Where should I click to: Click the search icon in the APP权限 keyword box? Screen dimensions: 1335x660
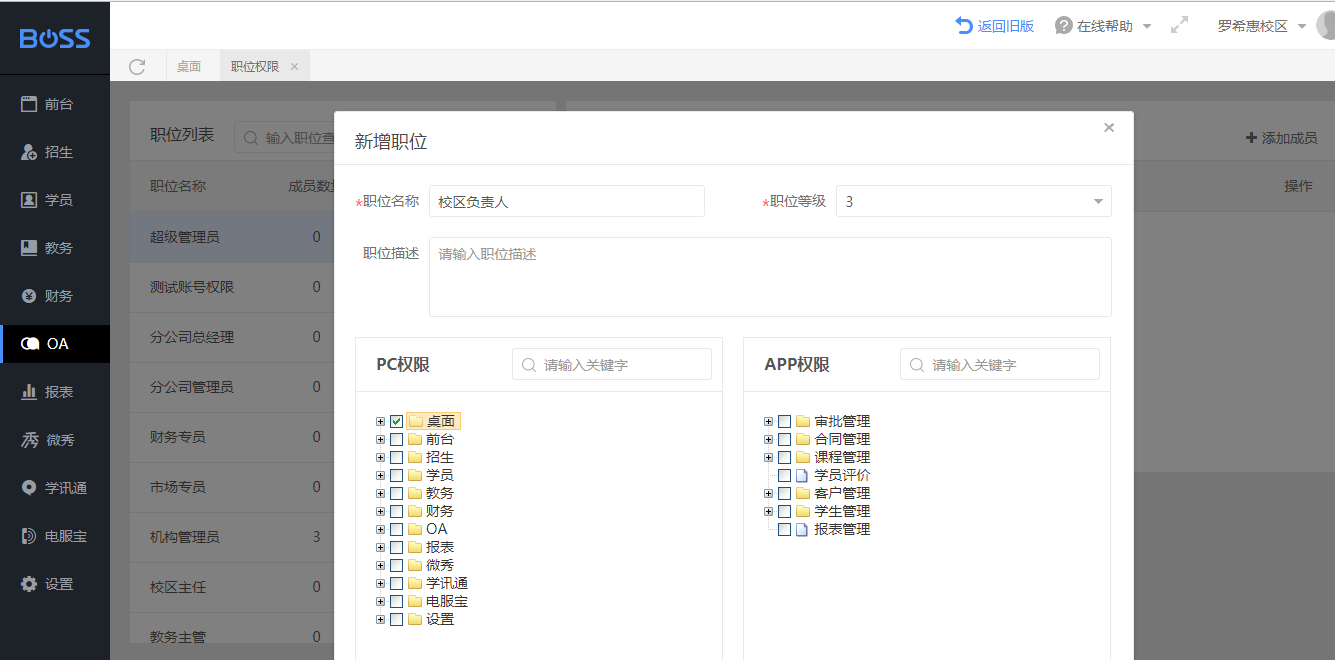pyautogui.click(x=917, y=365)
